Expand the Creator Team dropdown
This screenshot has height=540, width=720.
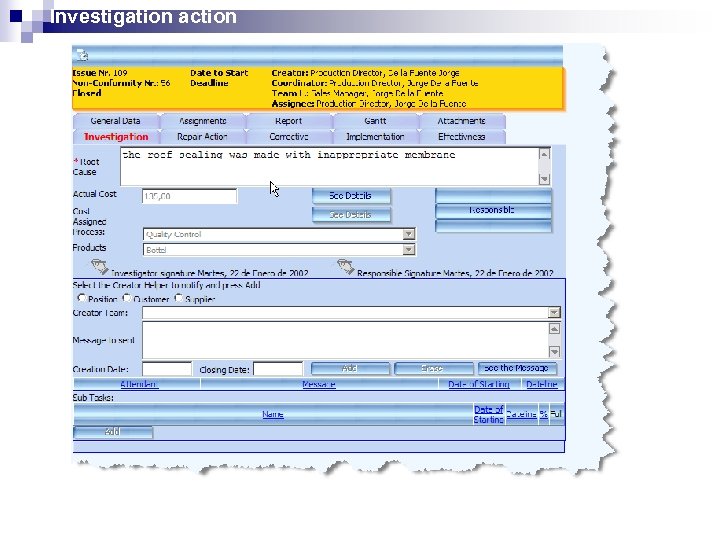[x=554, y=313]
